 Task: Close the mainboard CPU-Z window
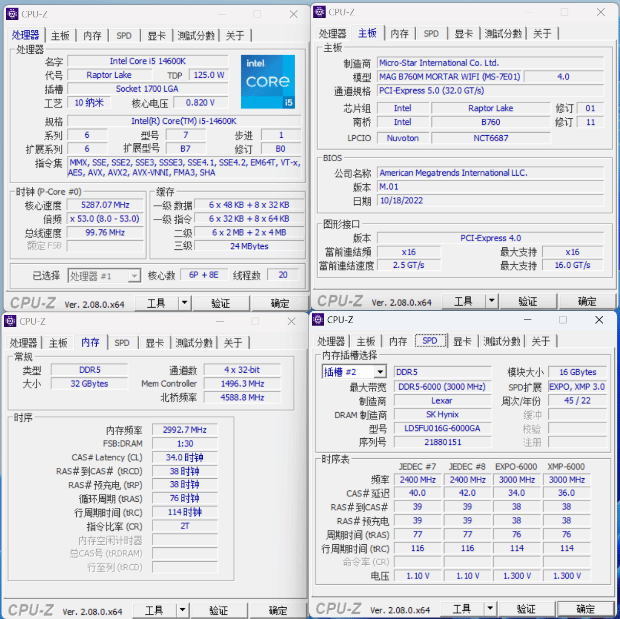pyautogui.click(x=601, y=12)
